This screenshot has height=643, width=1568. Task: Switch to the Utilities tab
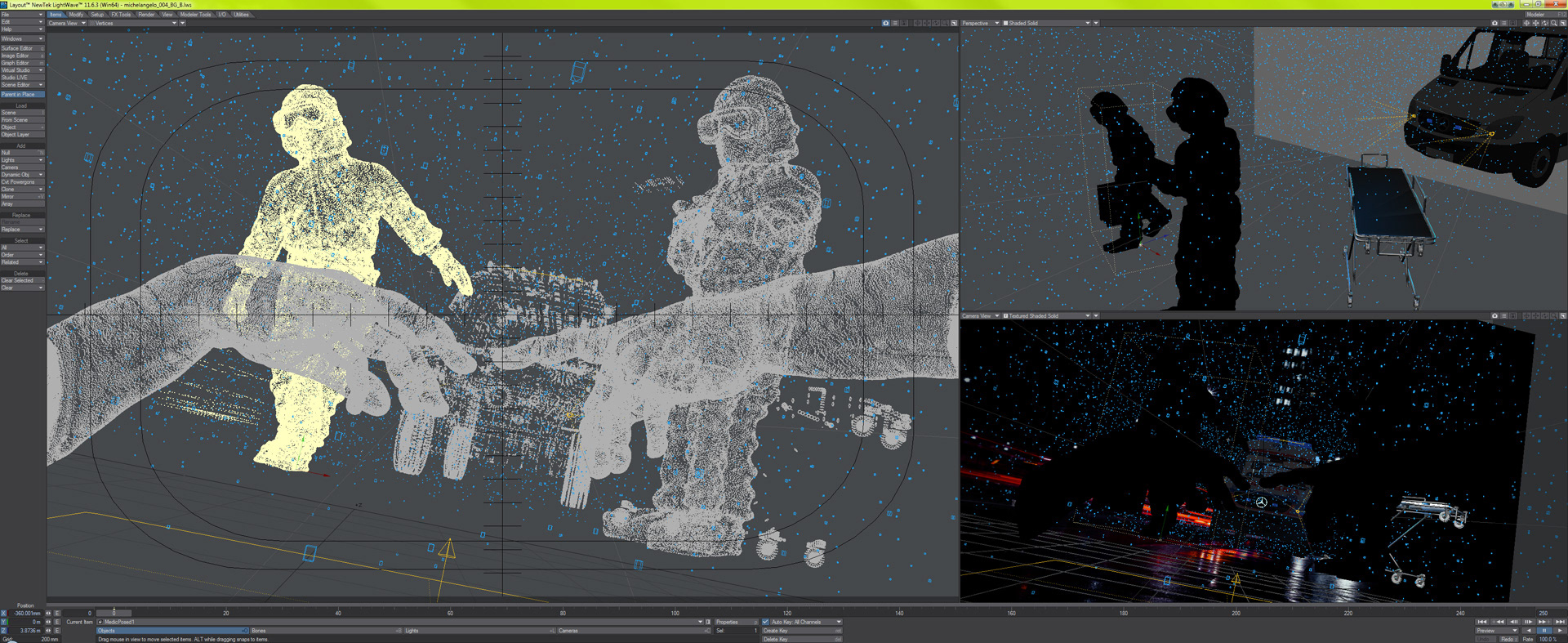pyautogui.click(x=241, y=15)
